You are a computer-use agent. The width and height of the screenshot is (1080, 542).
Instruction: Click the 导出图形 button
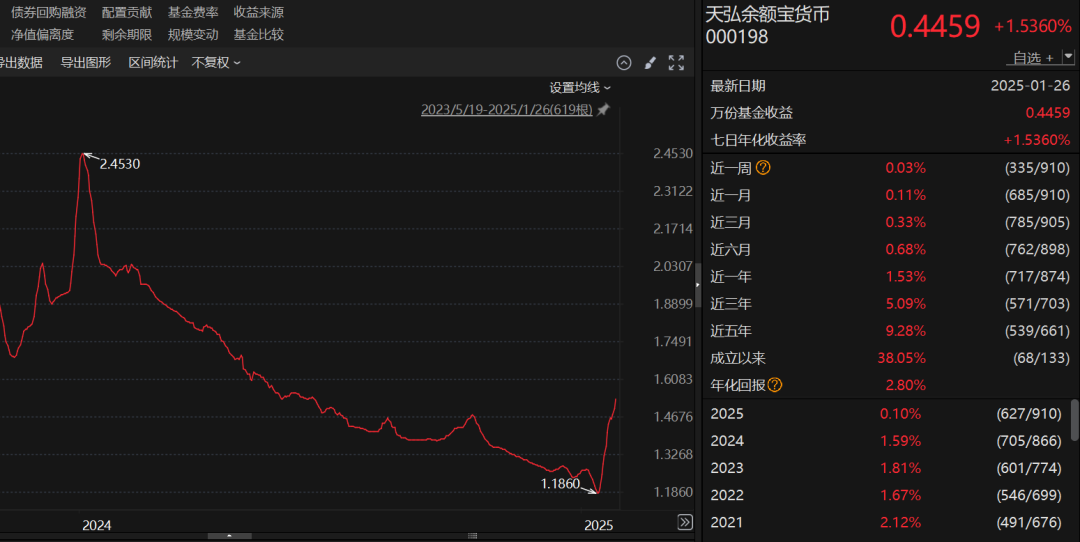click(85, 63)
